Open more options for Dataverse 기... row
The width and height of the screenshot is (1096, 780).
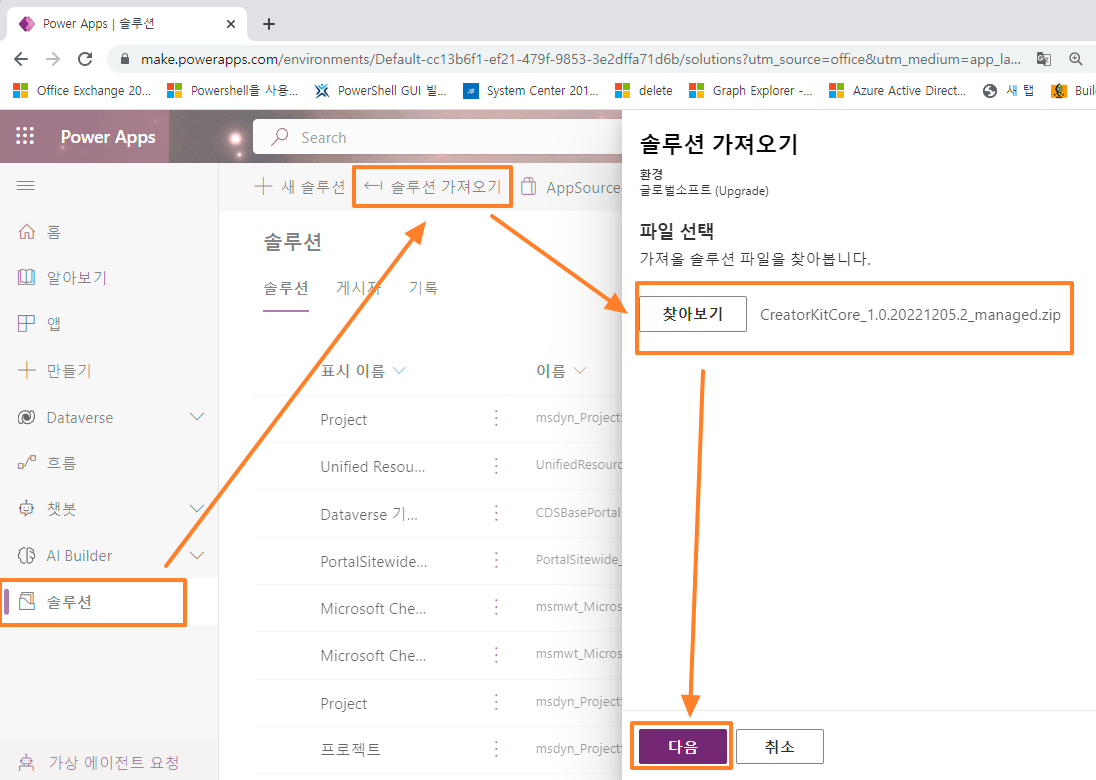[496, 513]
